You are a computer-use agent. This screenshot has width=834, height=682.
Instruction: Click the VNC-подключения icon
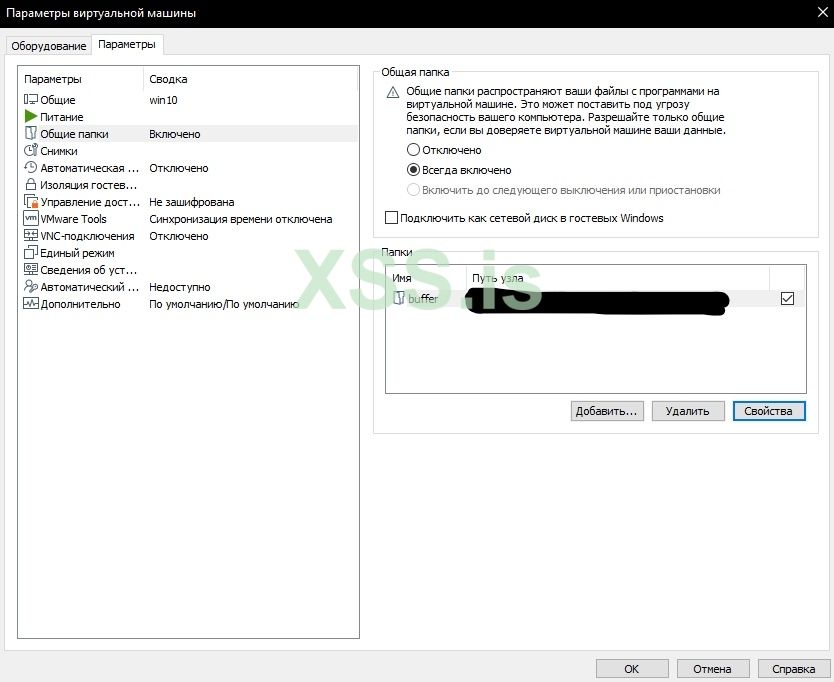(x=31, y=236)
